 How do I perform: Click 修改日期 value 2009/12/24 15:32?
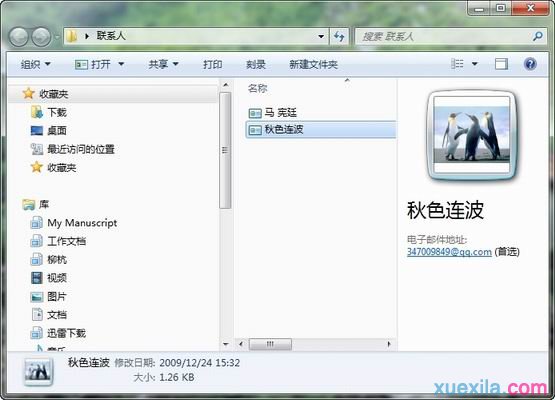pyautogui.click(x=200, y=363)
